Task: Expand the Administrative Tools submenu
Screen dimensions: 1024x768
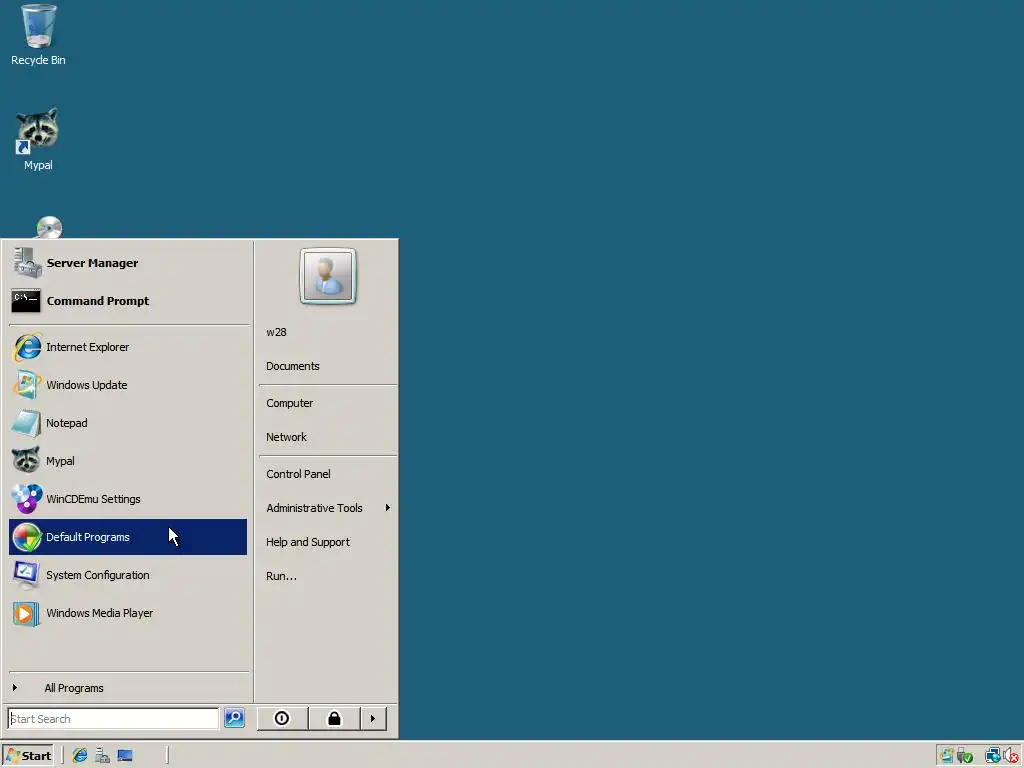Action: click(x=328, y=508)
